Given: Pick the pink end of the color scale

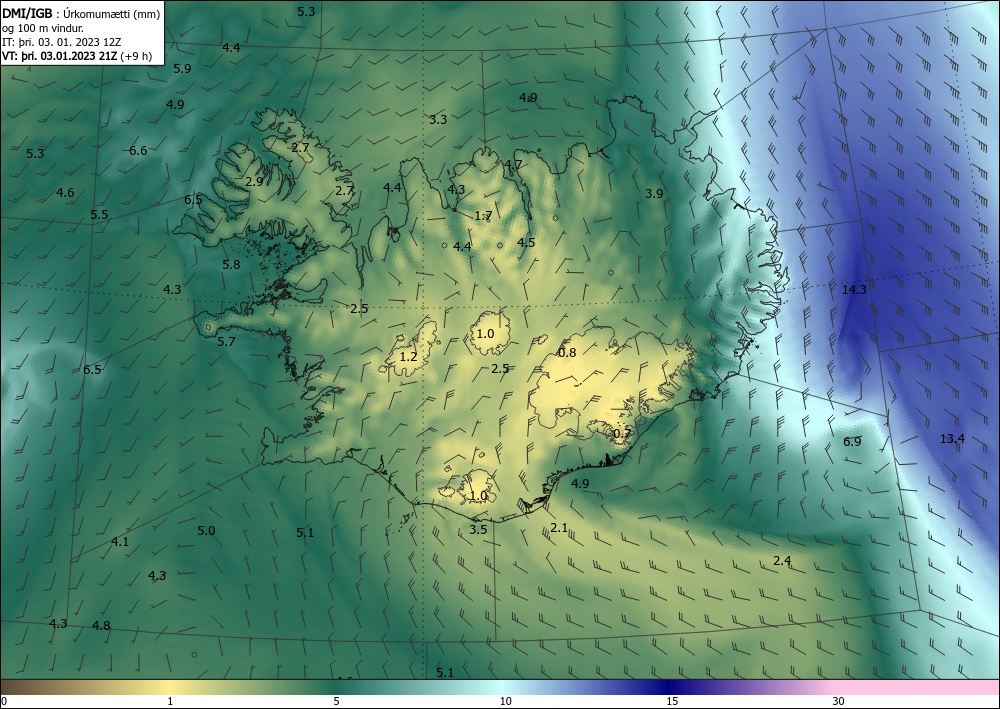Looking at the screenshot, I should (918, 687).
